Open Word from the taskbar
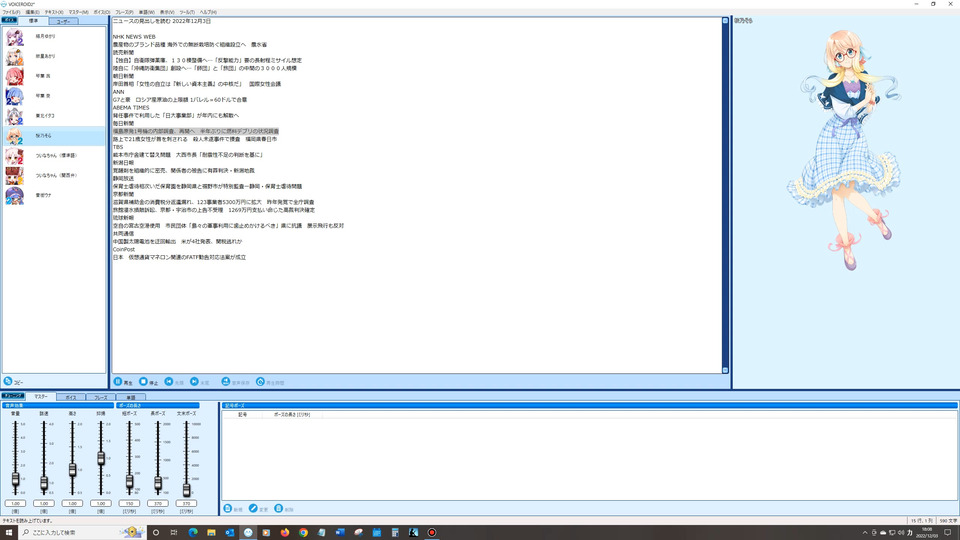Image resolution: width=960 pixels, height=540 pixels. (340, 532)
